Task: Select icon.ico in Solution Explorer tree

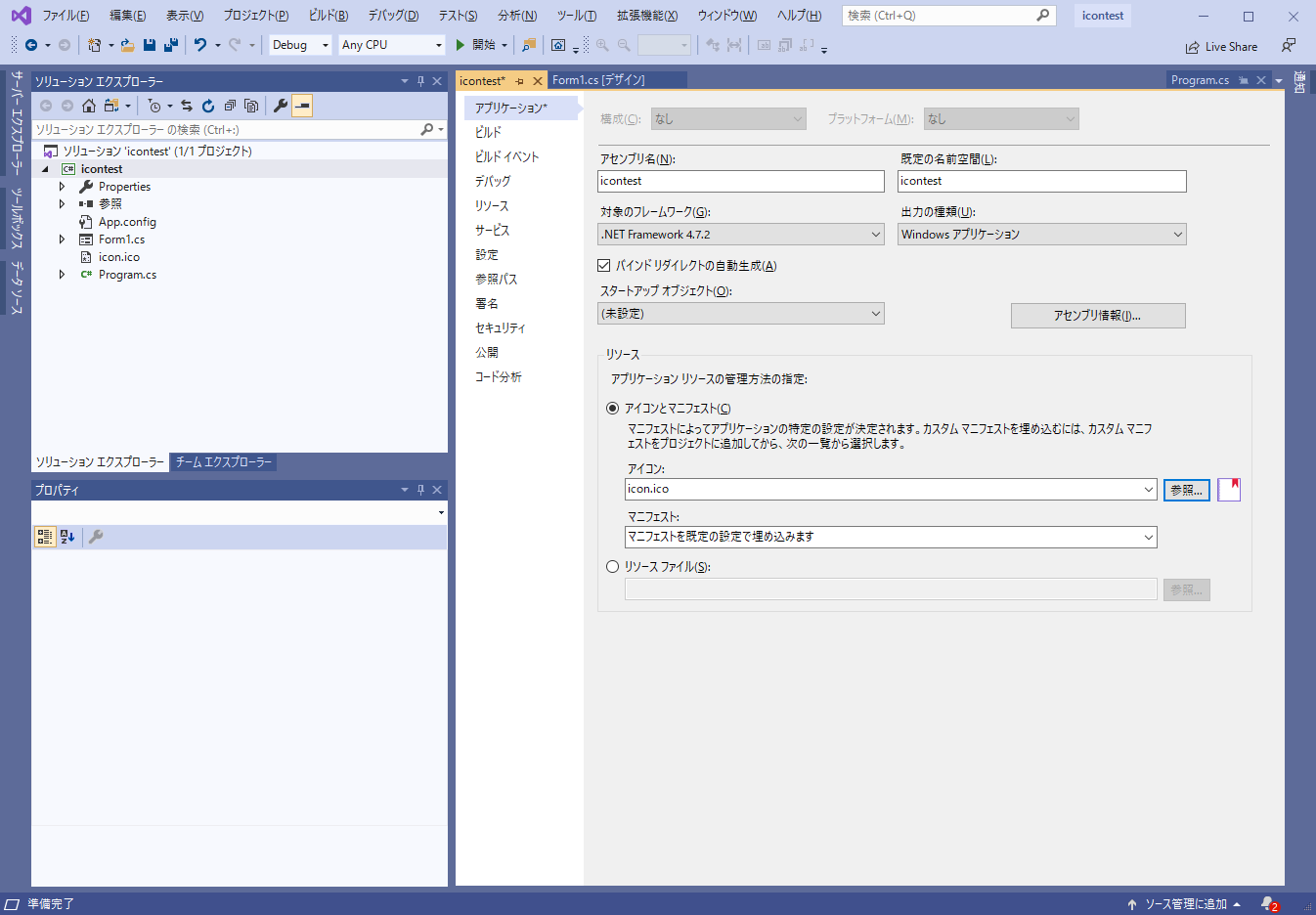Action: point(118,257)
